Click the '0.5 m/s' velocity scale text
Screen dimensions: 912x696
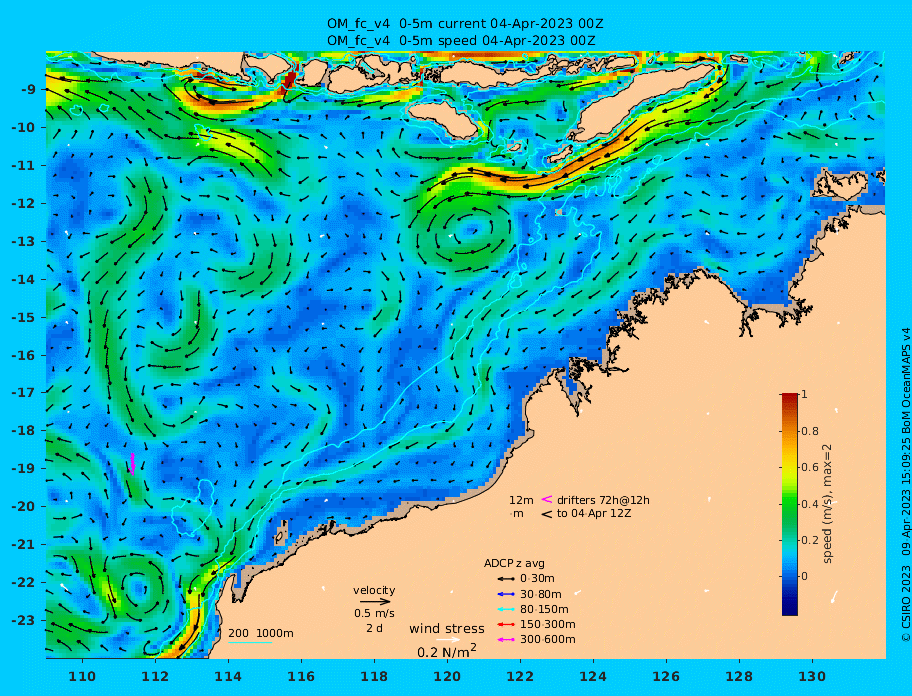pyautogui.click(x=374, y=613)
